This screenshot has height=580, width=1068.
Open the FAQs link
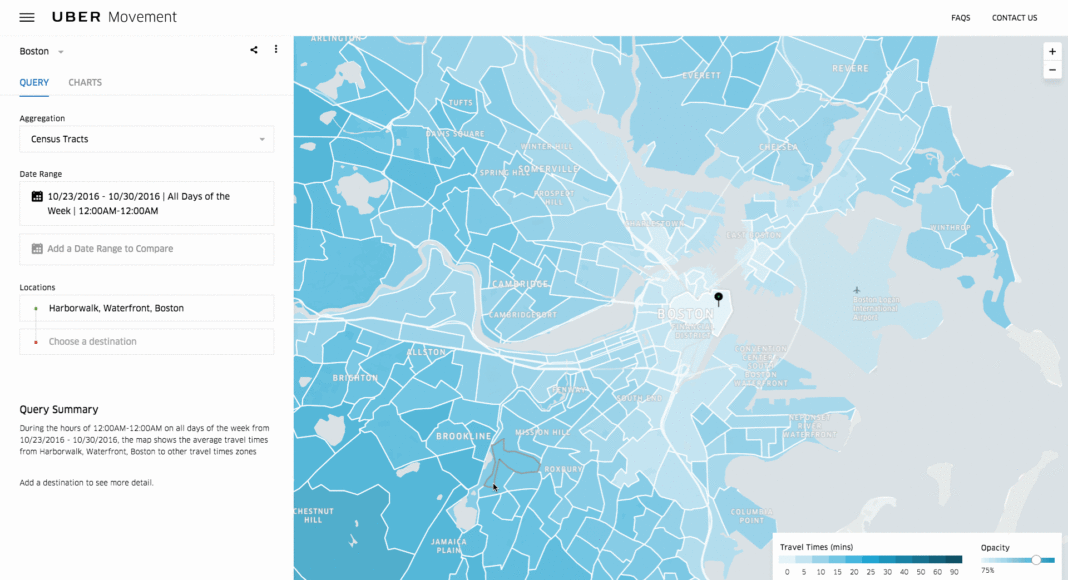click(x=960, y=18)
